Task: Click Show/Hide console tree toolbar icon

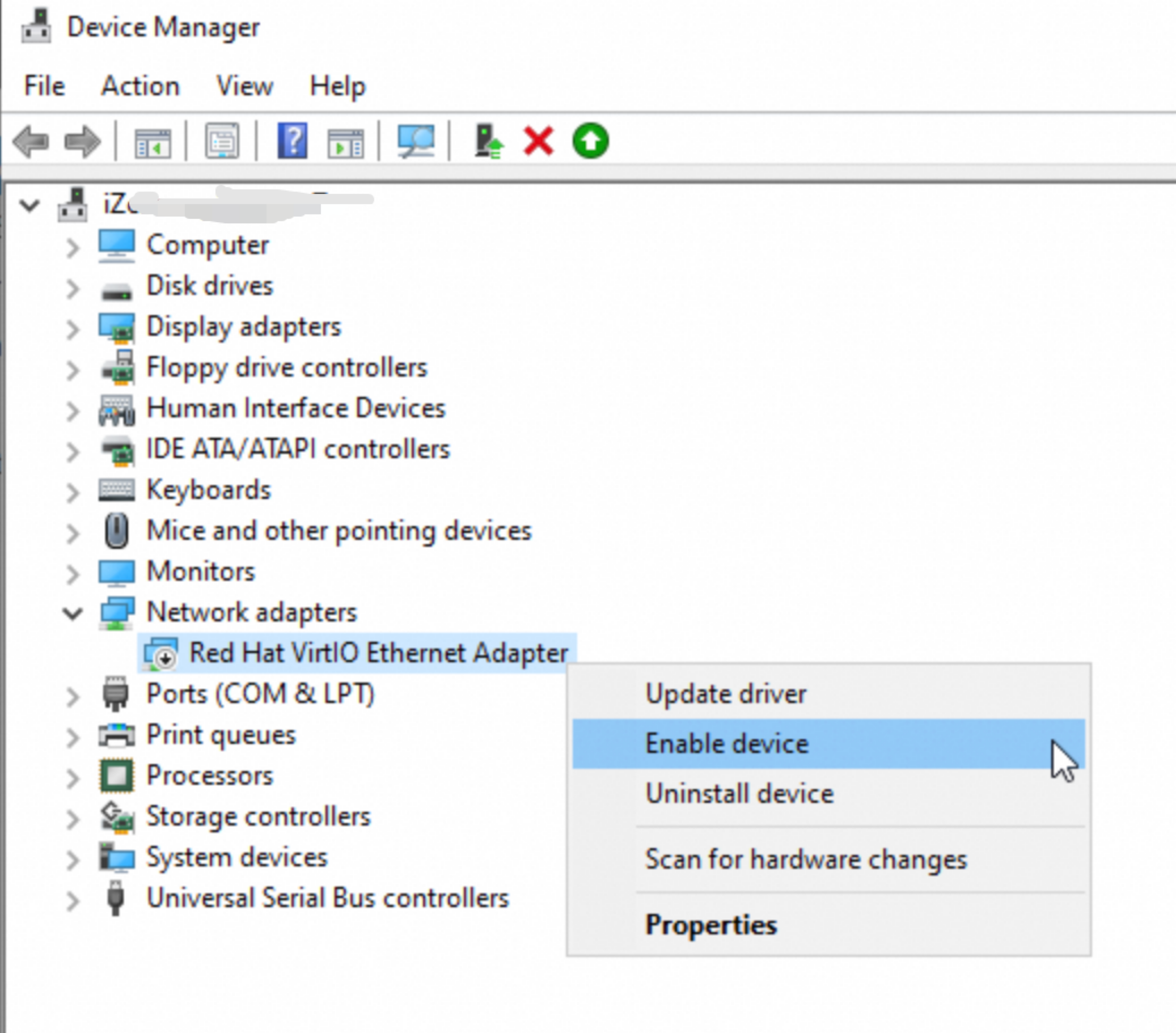Action: [153, 142]
